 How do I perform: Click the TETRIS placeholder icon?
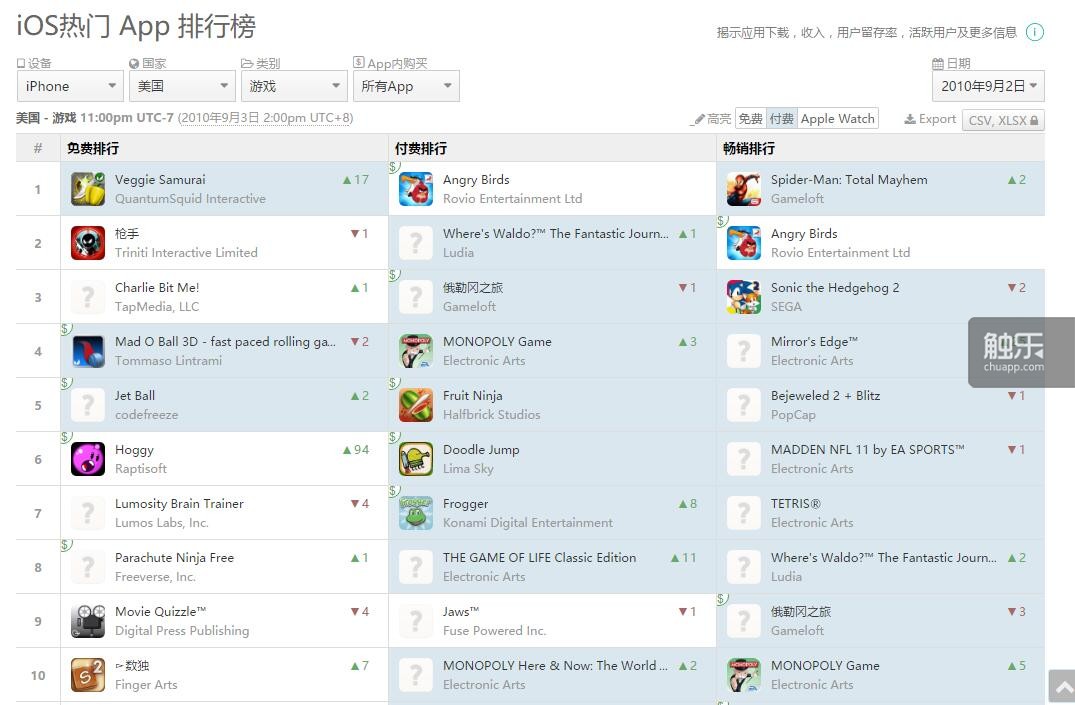[x=744, y=513]
